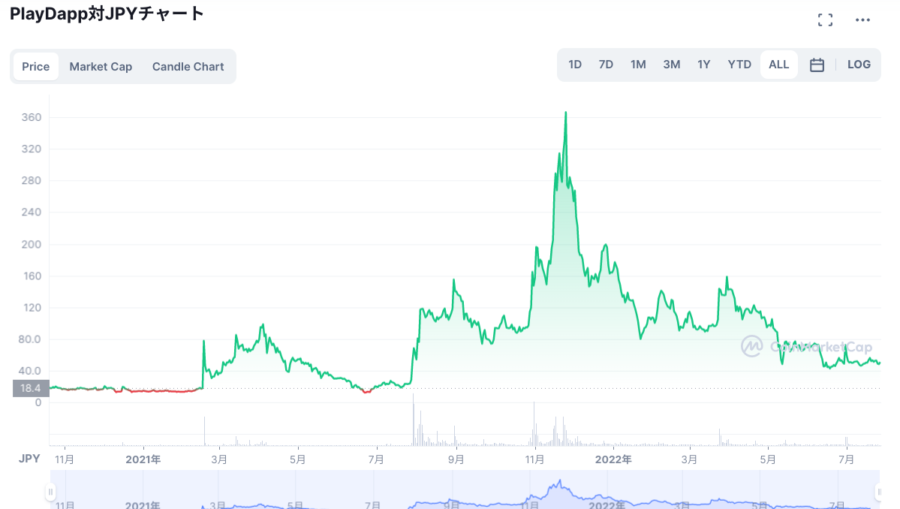Select the Price tab
This screenshot has height=509, width=900.
pos(36,67)
